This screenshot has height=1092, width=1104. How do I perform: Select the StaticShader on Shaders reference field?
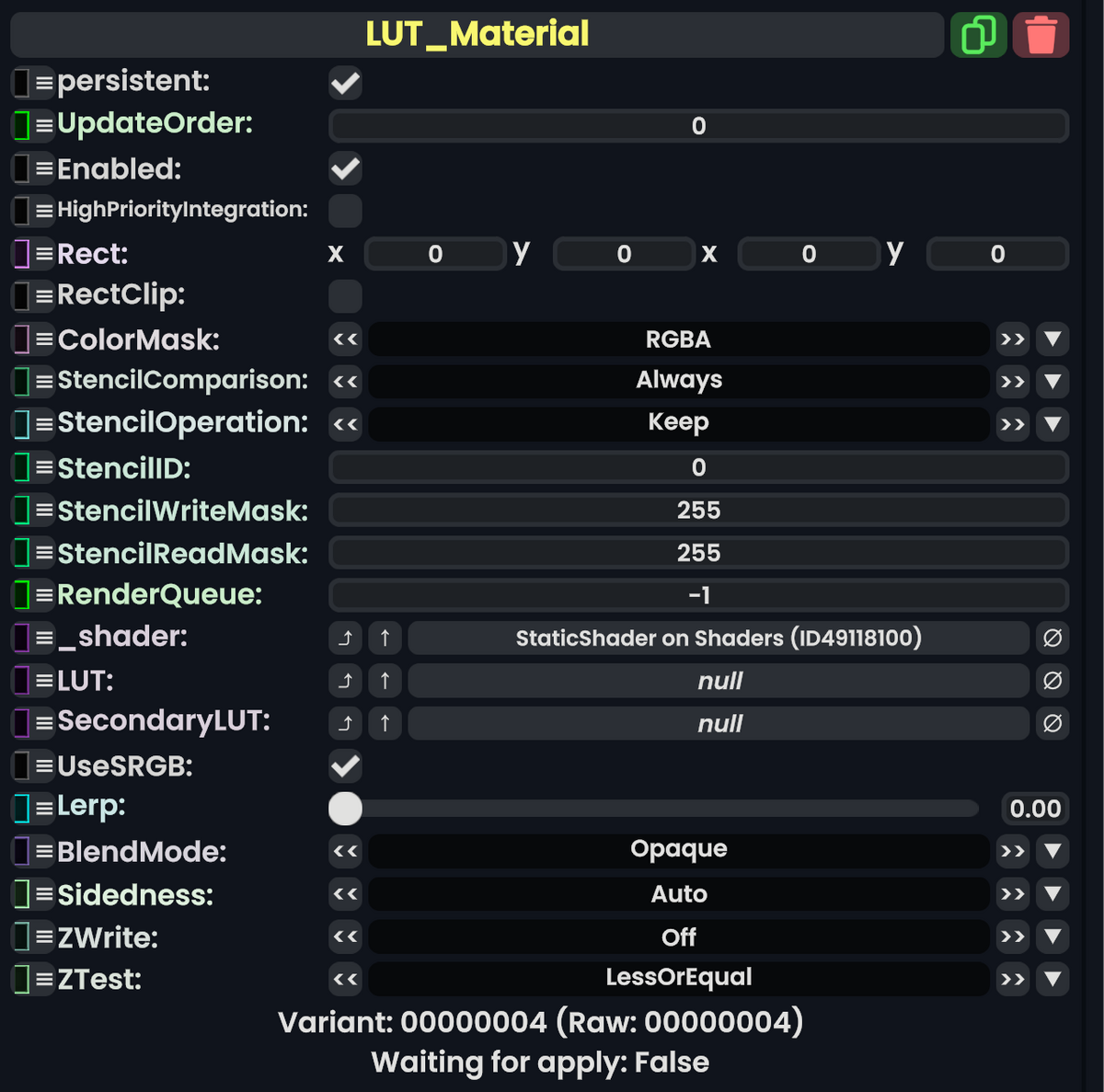tap(719, 638)
